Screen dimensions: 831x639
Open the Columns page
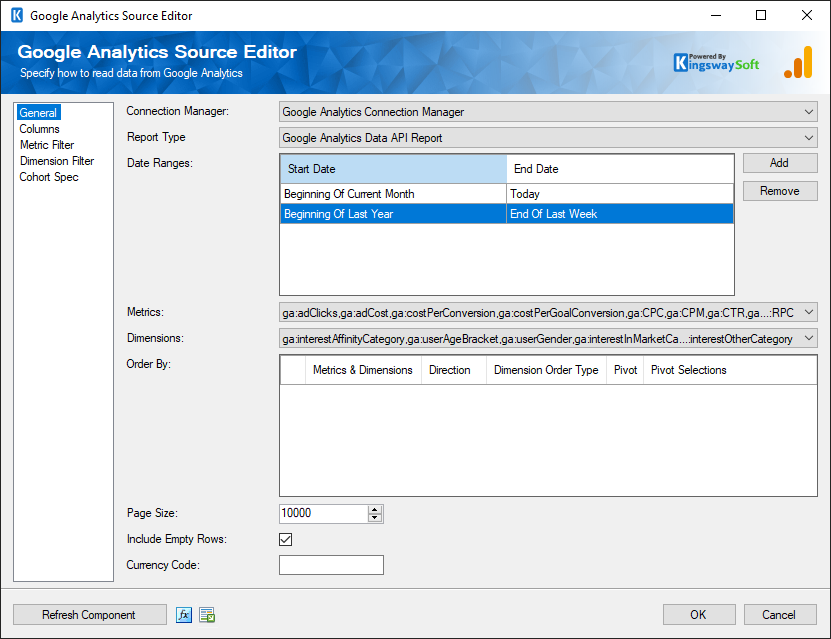pyautogui.click(x=39, y=129)
